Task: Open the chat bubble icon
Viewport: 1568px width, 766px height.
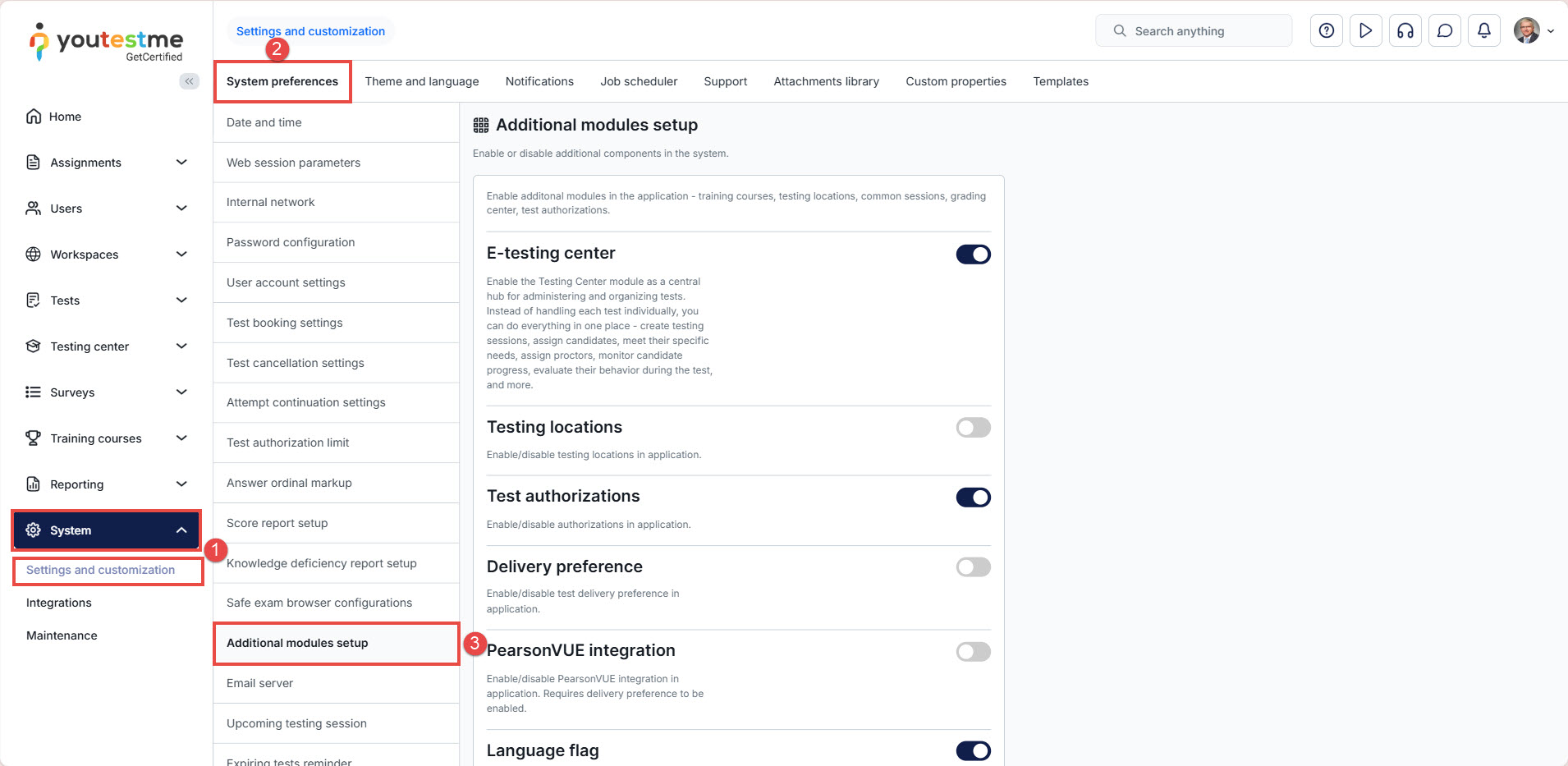Action: click(1444, 31)
